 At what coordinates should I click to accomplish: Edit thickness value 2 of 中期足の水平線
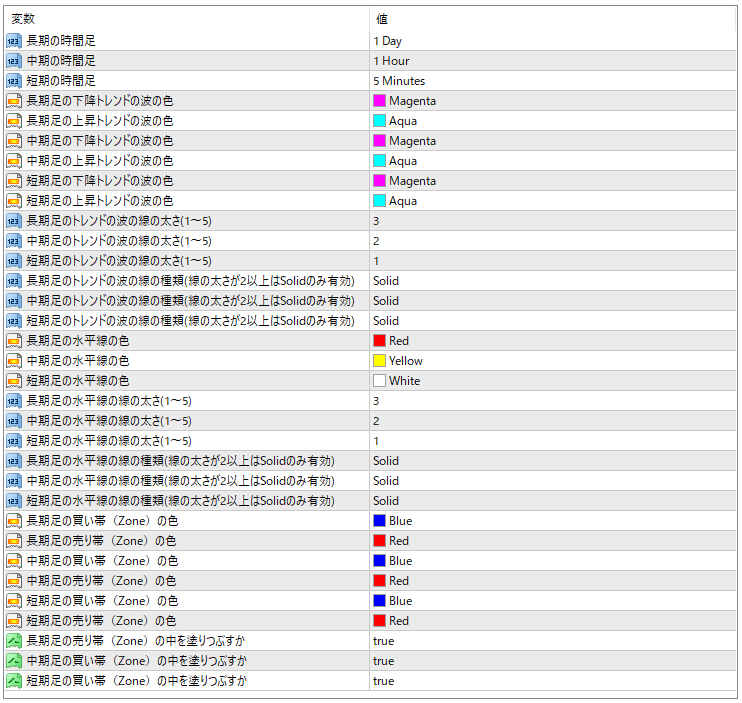376,421
